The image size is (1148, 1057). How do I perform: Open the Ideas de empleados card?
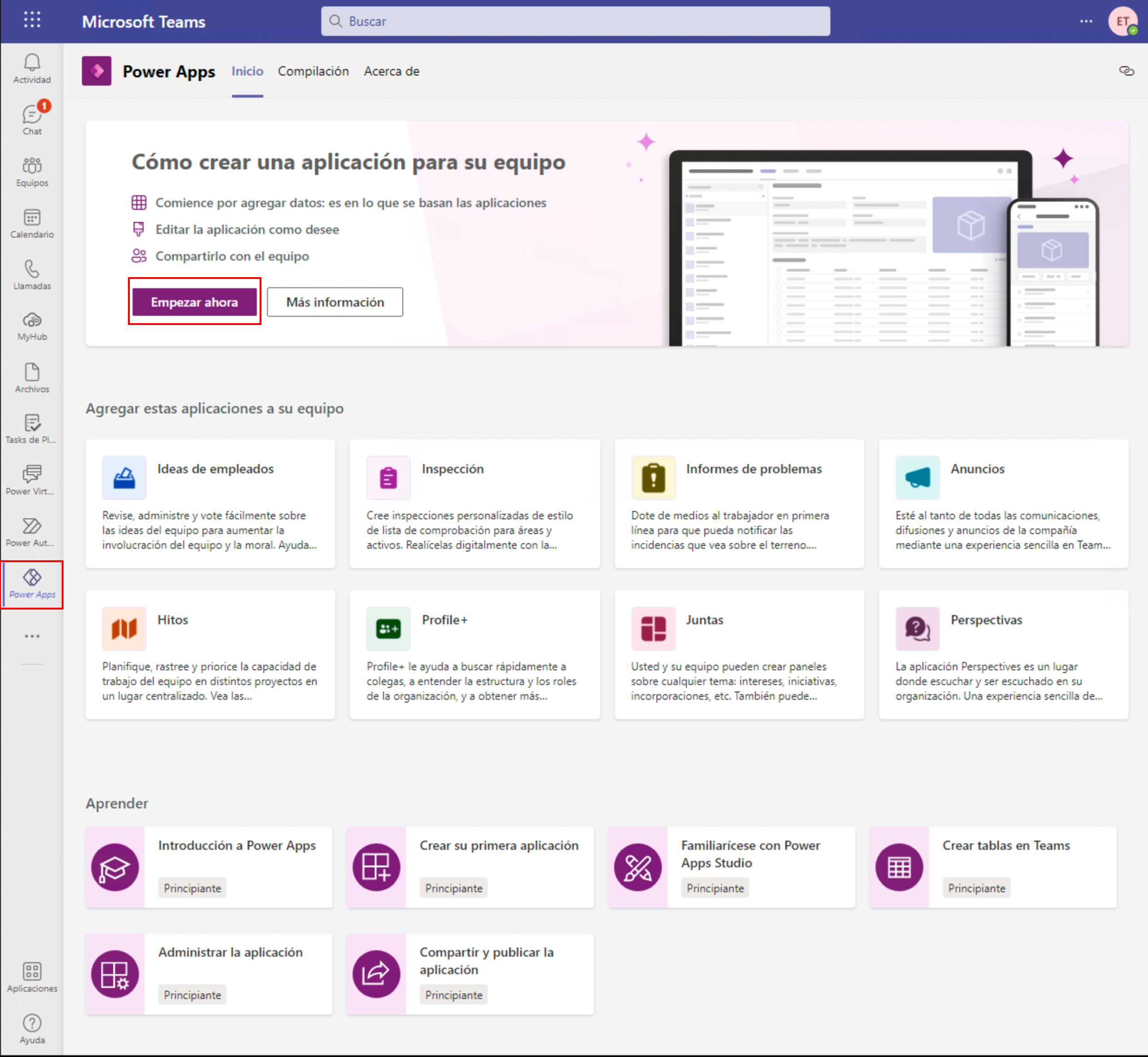click(210, 503)
